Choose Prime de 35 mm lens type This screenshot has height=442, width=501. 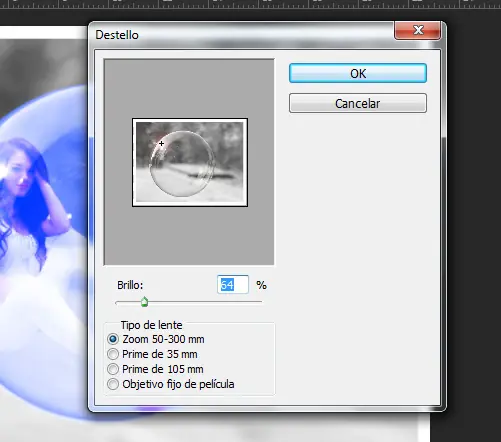113,354
